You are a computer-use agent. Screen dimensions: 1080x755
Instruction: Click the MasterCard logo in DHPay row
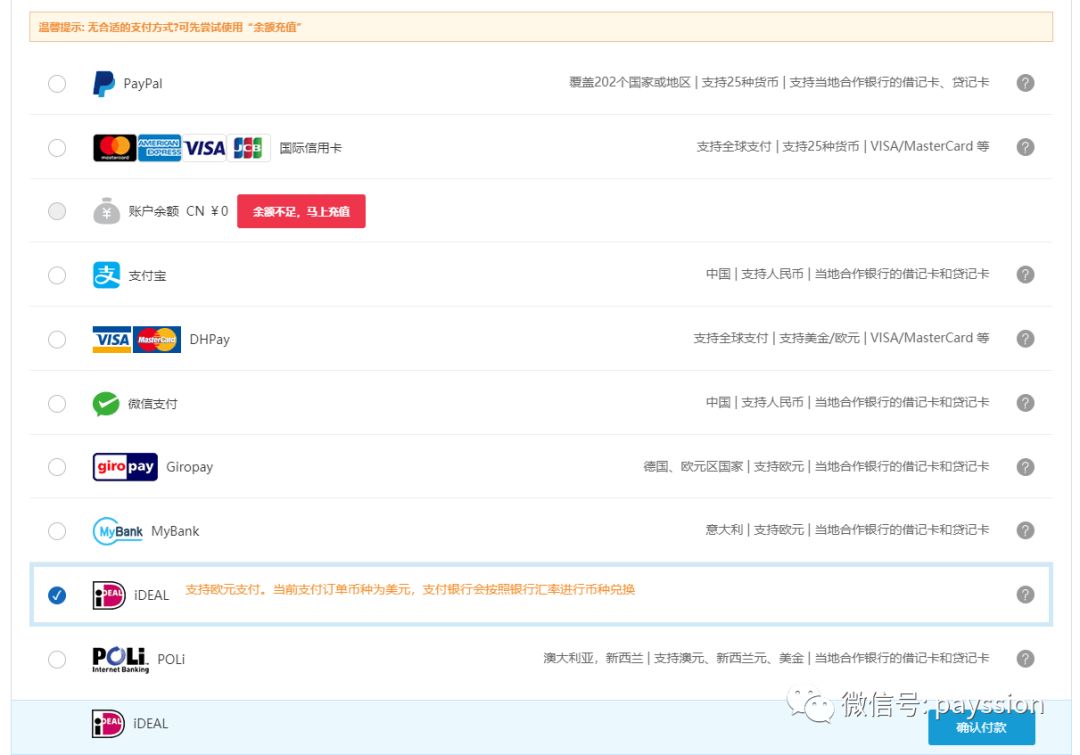[157, 340]
